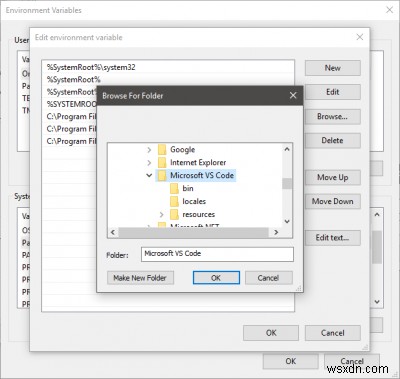Expand the Internet Explorer folder node
The height and width of the screenshot is (379, 400).
[x=149, y=163]
